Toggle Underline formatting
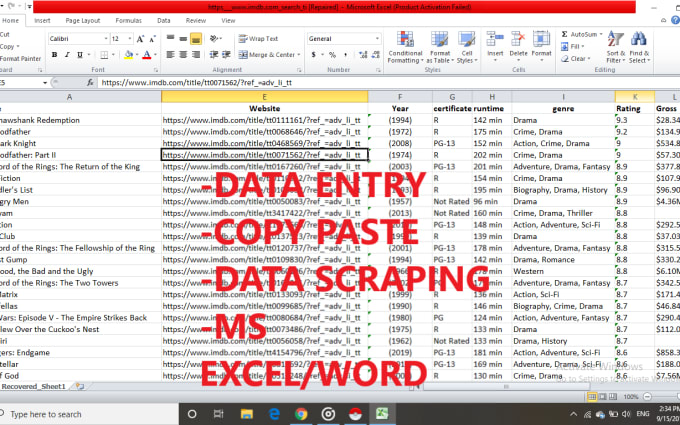Viewport: 680px width, 425px height. (80, 55)
